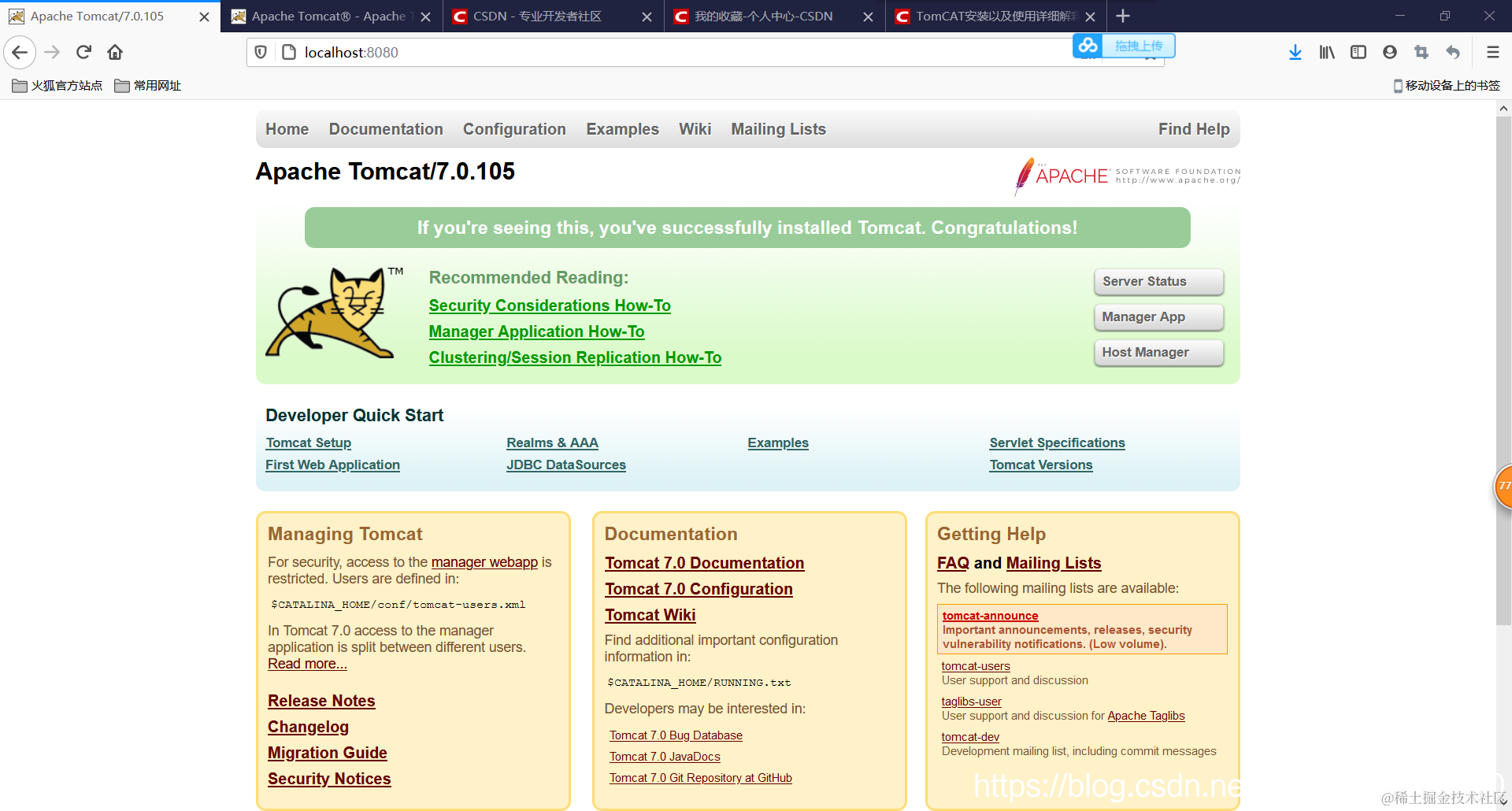1512x811 pixels.
Task: Open the 常用网址 bookmarks folder
Action: pyautogui.click(x=148, y=85)
